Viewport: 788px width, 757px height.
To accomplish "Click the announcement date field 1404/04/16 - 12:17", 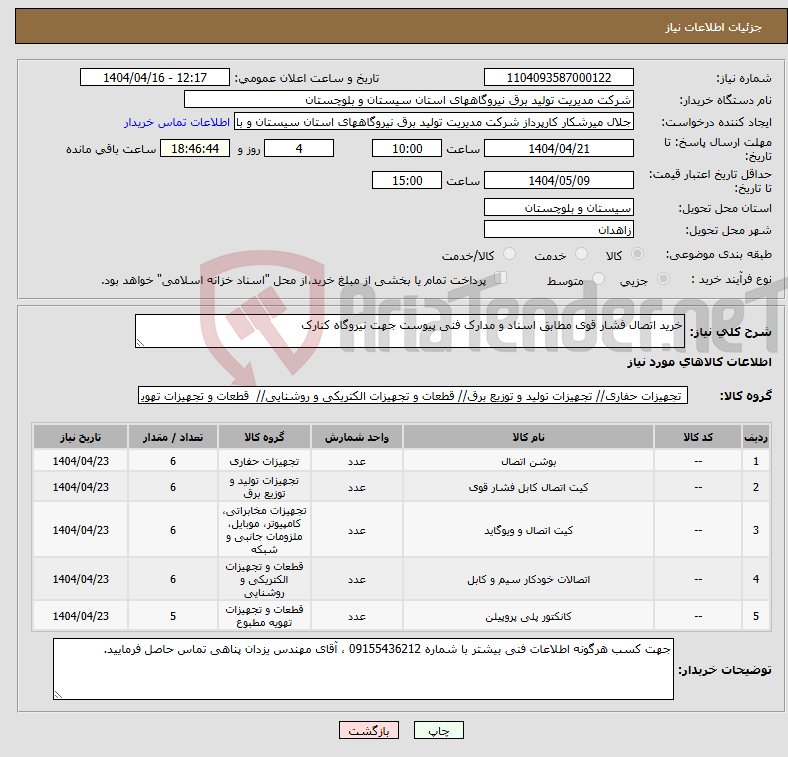I will point(155,77).
